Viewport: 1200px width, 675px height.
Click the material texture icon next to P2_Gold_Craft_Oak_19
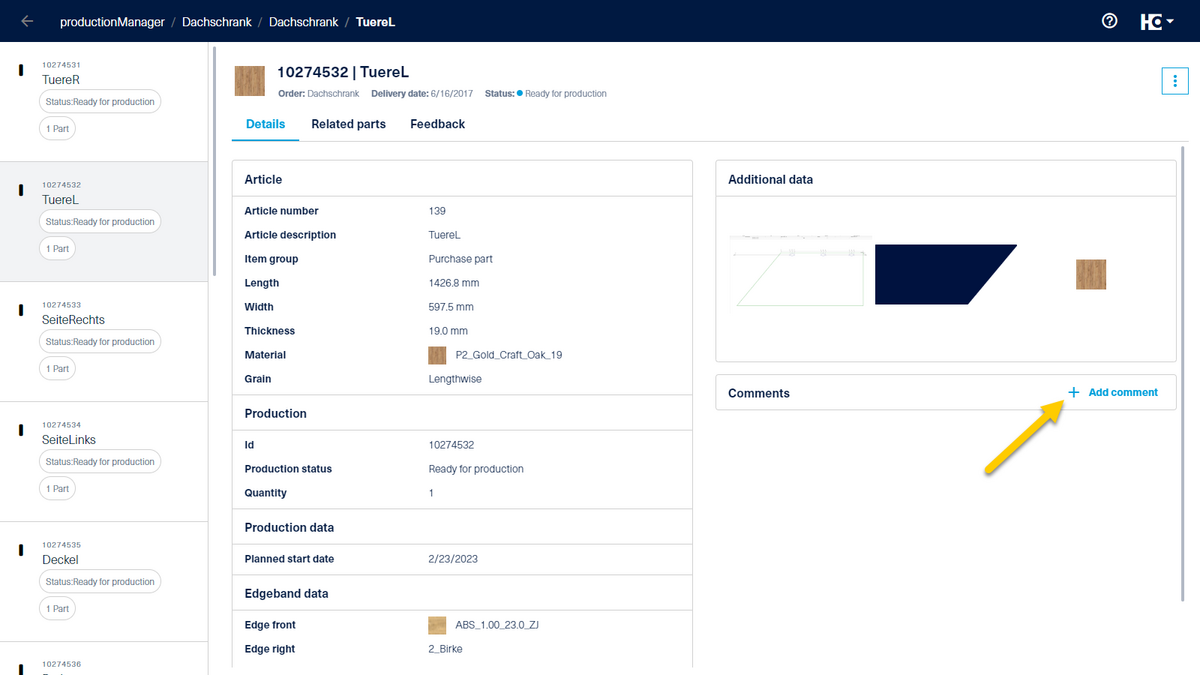tap(437, 355)
